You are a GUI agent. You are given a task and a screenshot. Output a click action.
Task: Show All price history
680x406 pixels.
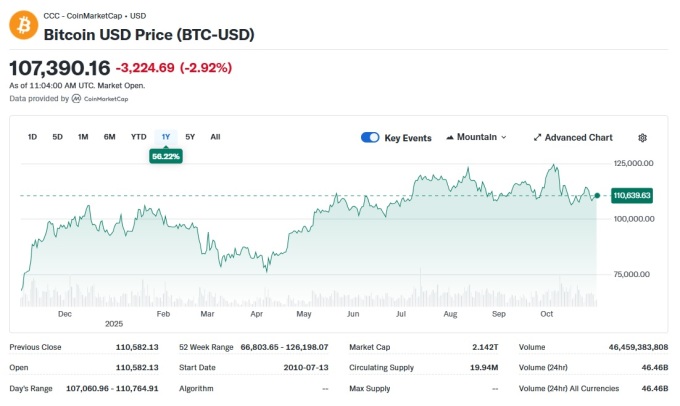tap(215, 137)
